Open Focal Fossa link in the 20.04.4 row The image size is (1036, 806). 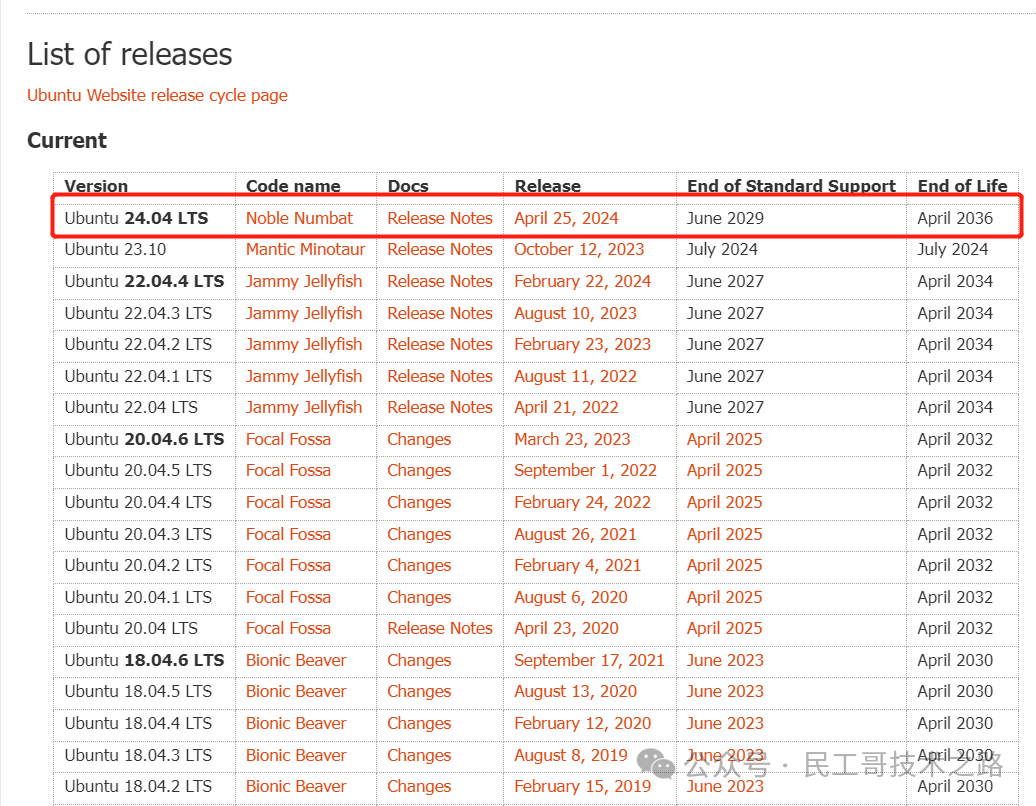288,502
